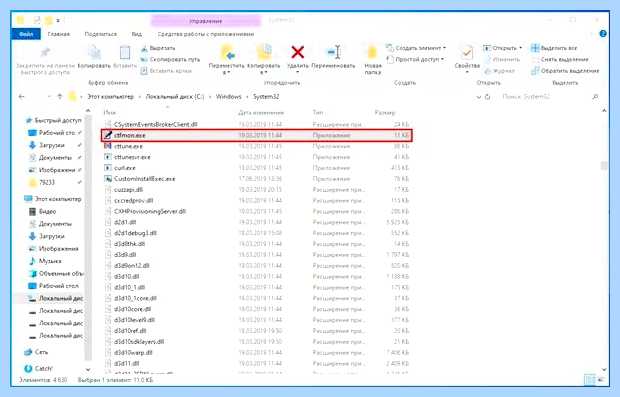
Task: Open Средства работы с приложениями tab
Action: pos(206,34)
